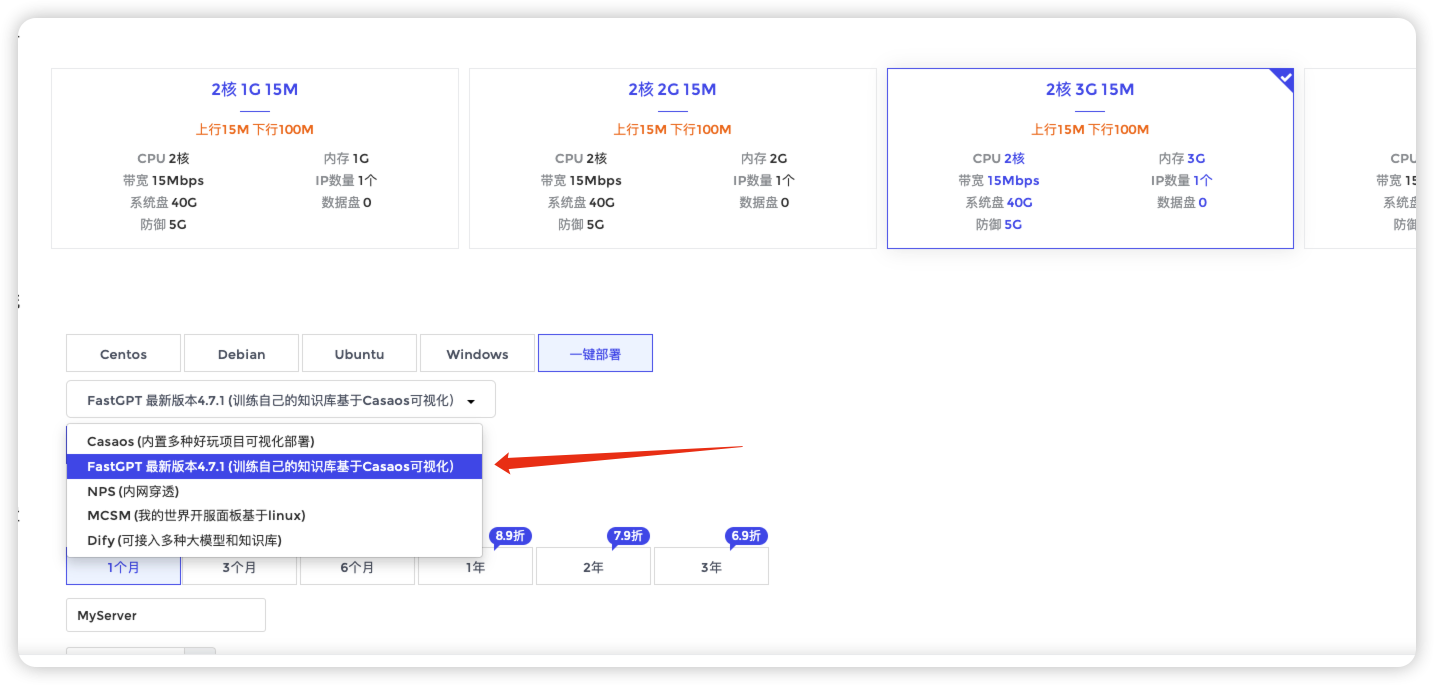Select the 2核 1G 15M plan card
This screenshot has height=685, width=1434.
(255, 158)
